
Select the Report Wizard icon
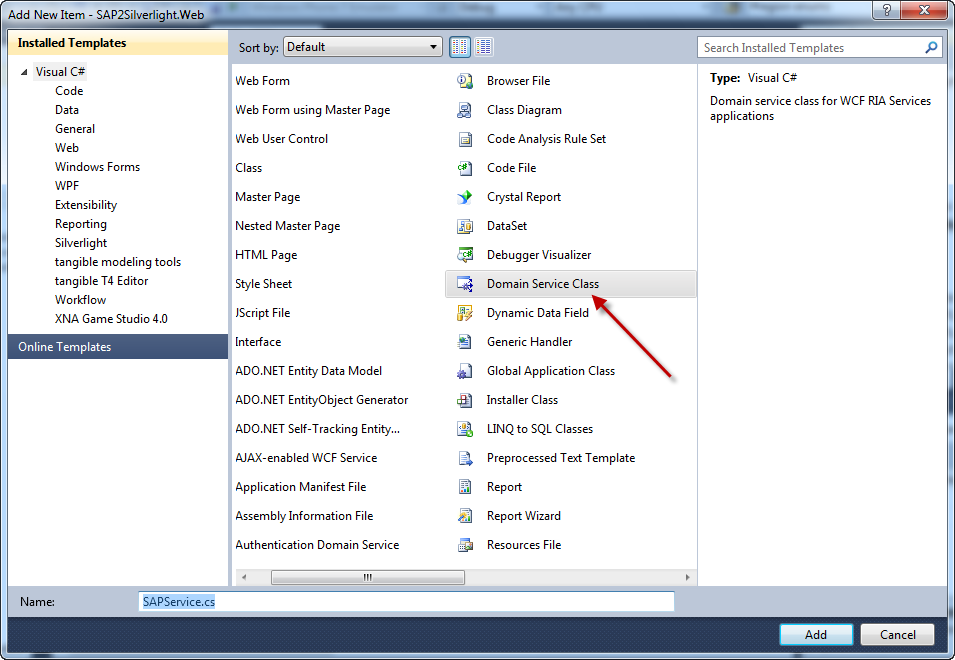tap(465, 516)
